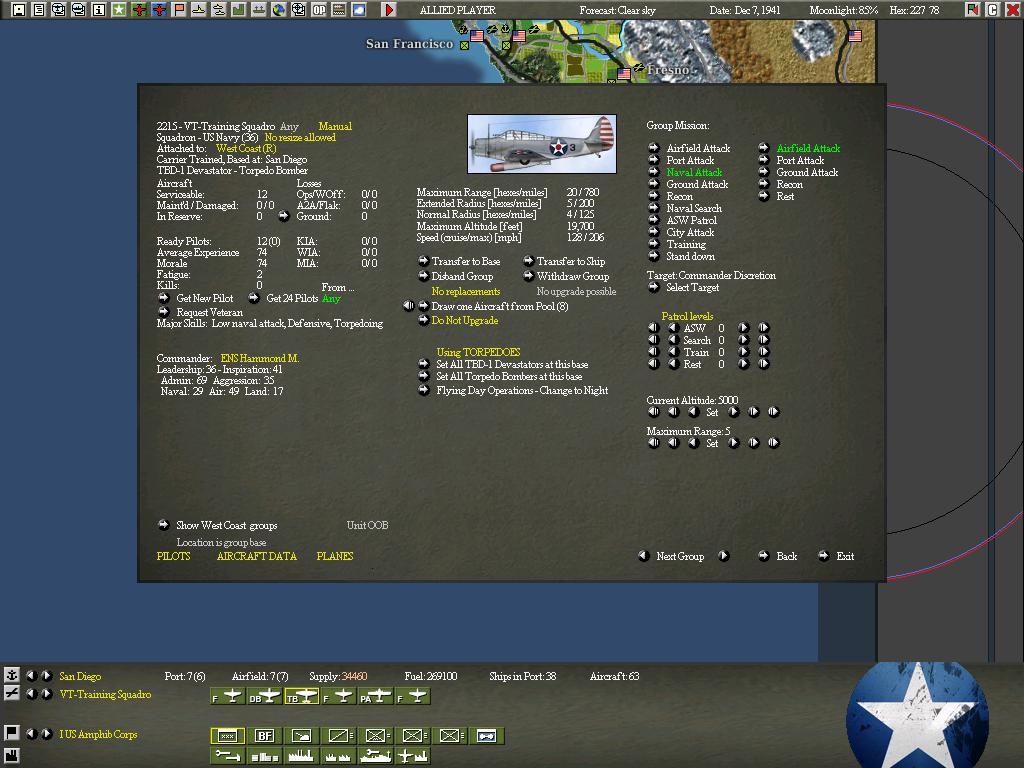The height and width of the screenshot is (768, 1024).
Task: Click the cloud weather toolbar icon
Action: [x=359, y=10]
